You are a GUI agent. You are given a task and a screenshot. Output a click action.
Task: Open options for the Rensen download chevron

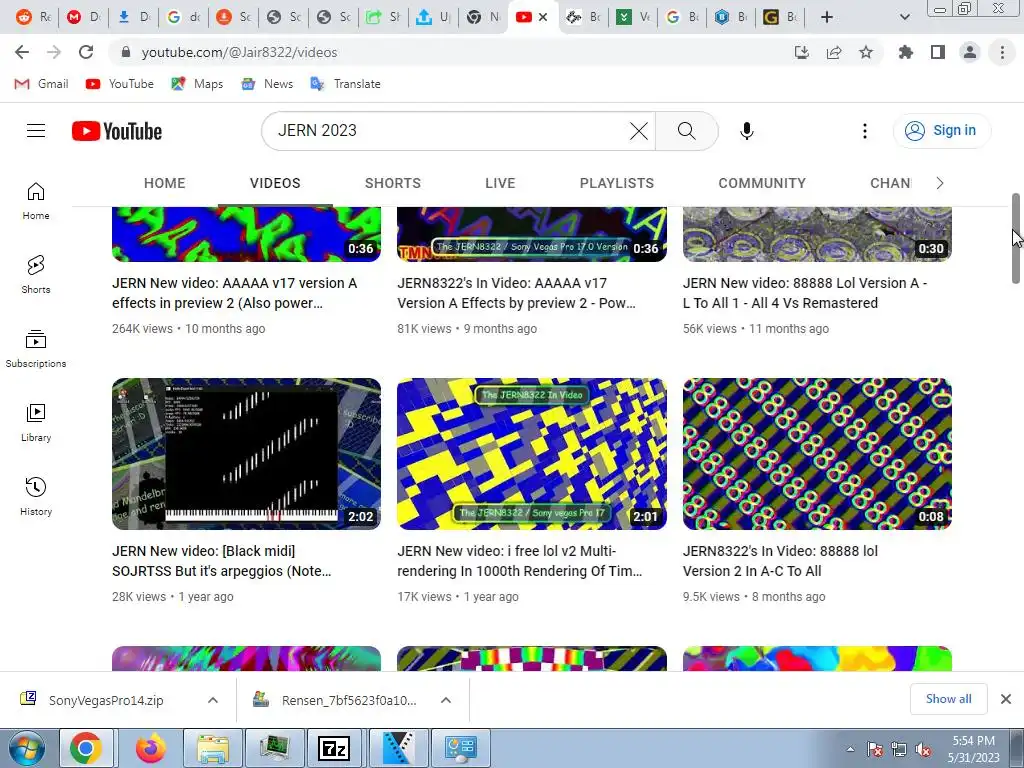coord(446,700)
